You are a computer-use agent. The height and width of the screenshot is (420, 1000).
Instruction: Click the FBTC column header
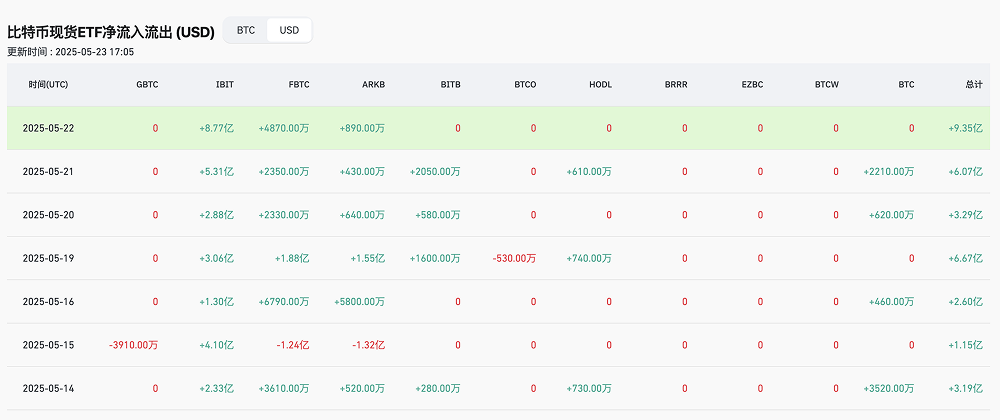(299, 85)
